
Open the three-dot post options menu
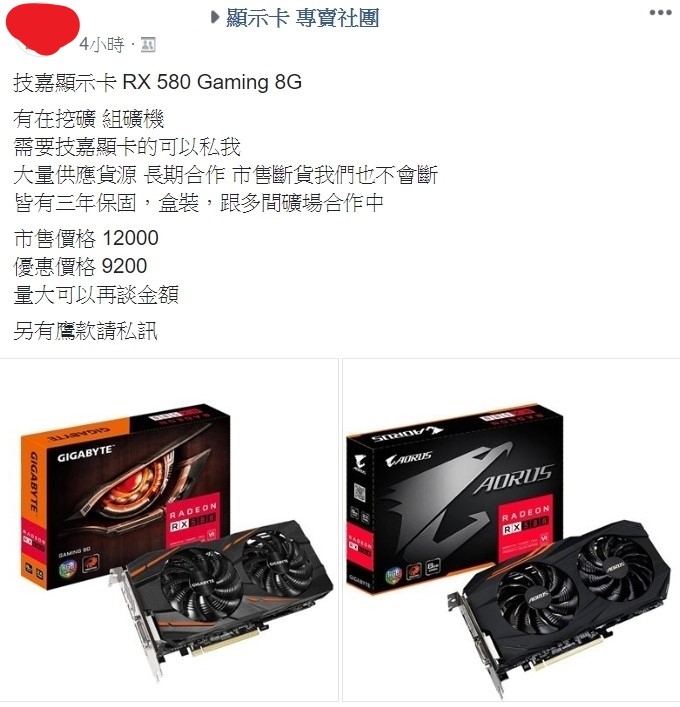[660, 13]
